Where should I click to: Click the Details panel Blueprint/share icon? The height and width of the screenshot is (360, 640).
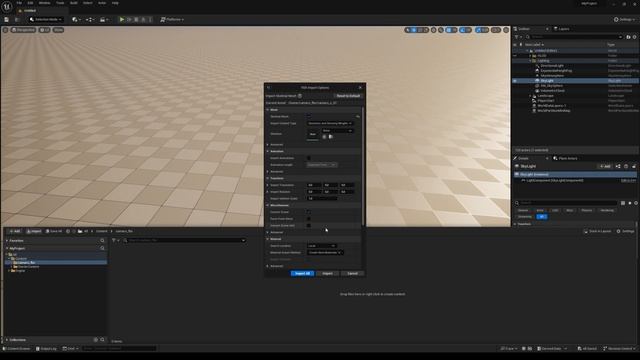[x=618, y=167]
